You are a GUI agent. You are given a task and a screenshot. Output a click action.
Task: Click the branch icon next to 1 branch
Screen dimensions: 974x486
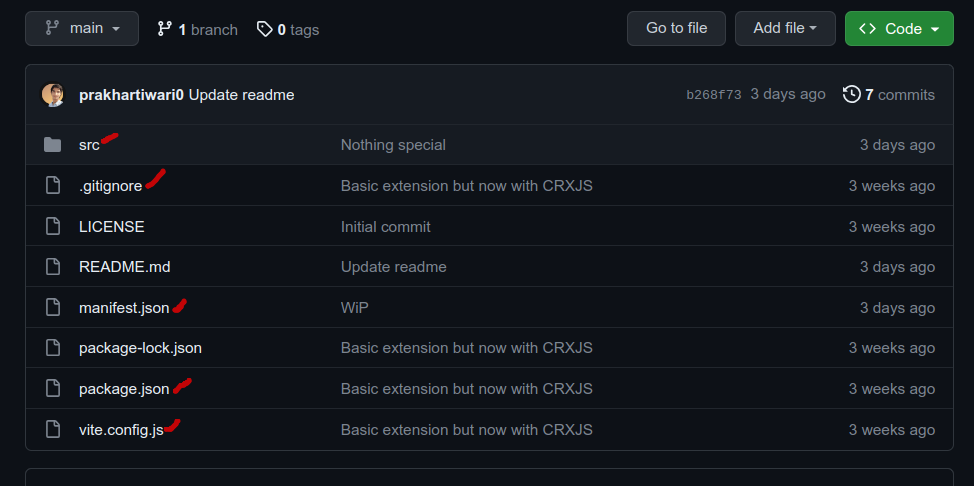coord(165,29)
